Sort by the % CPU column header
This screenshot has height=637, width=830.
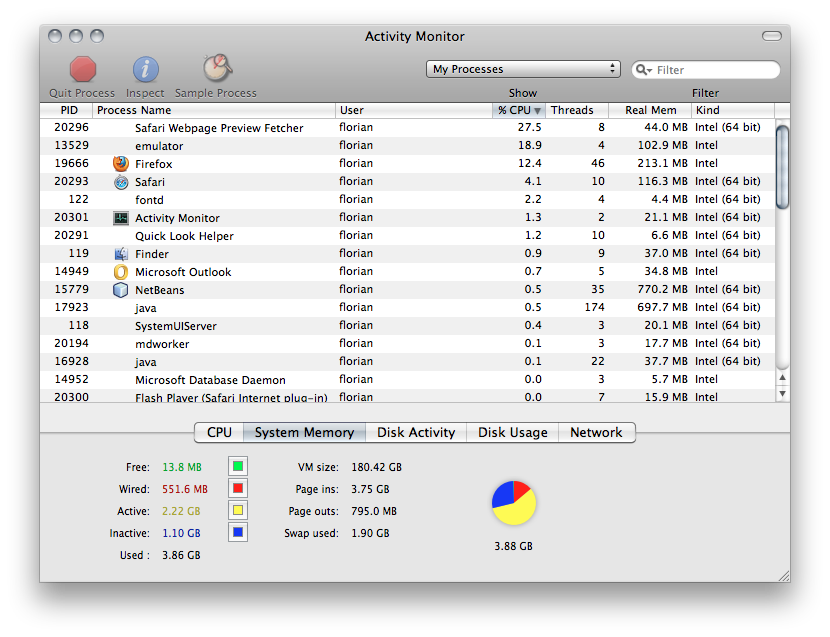[x=519, y=110]
